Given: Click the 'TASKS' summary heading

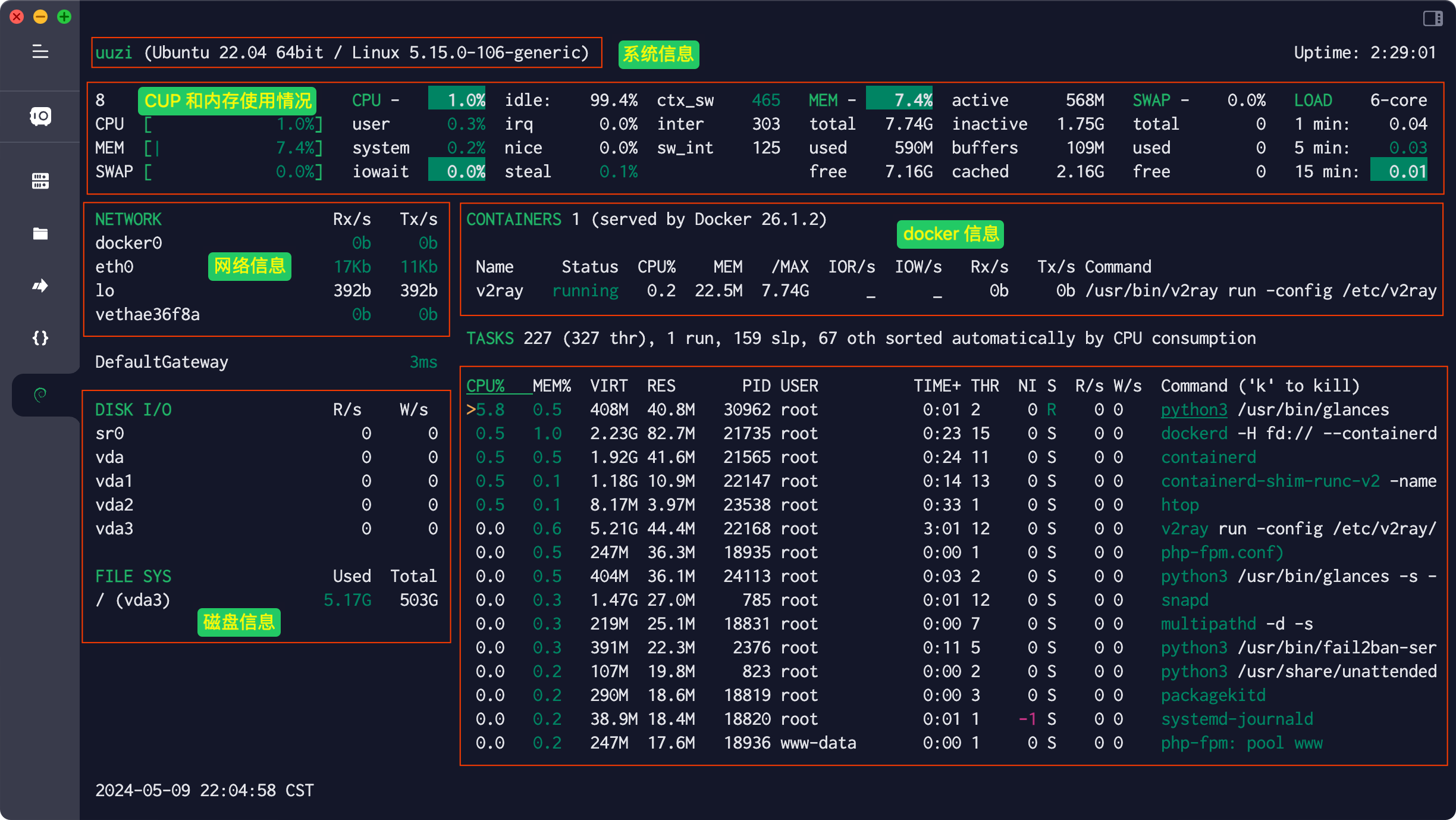Looking at the screenshot, I should [x=490, y=338].
